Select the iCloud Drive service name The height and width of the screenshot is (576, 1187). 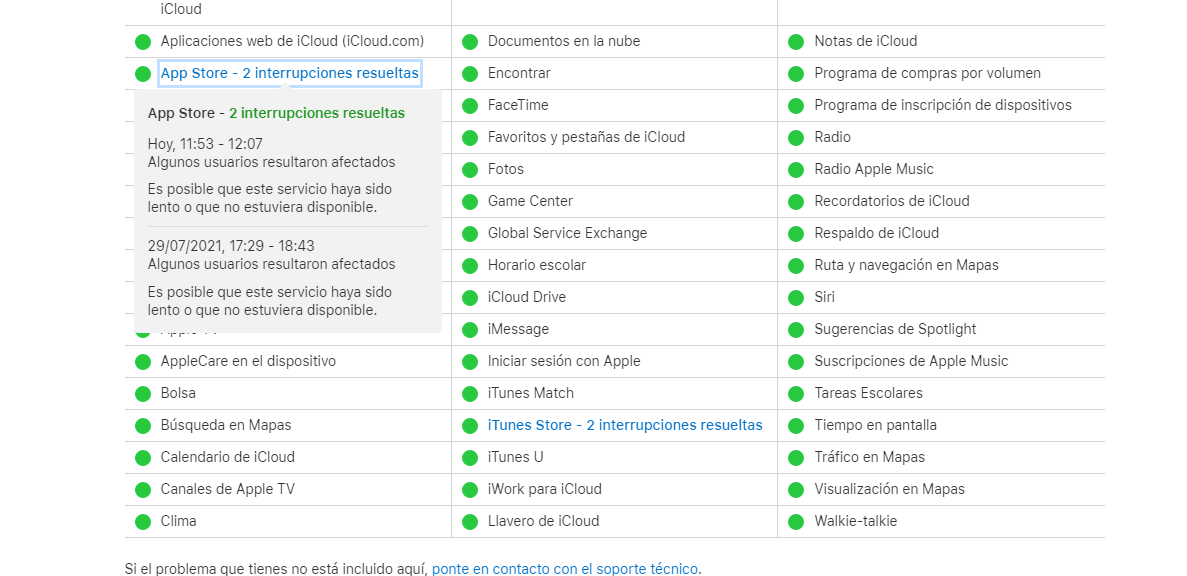click(527, 297)
